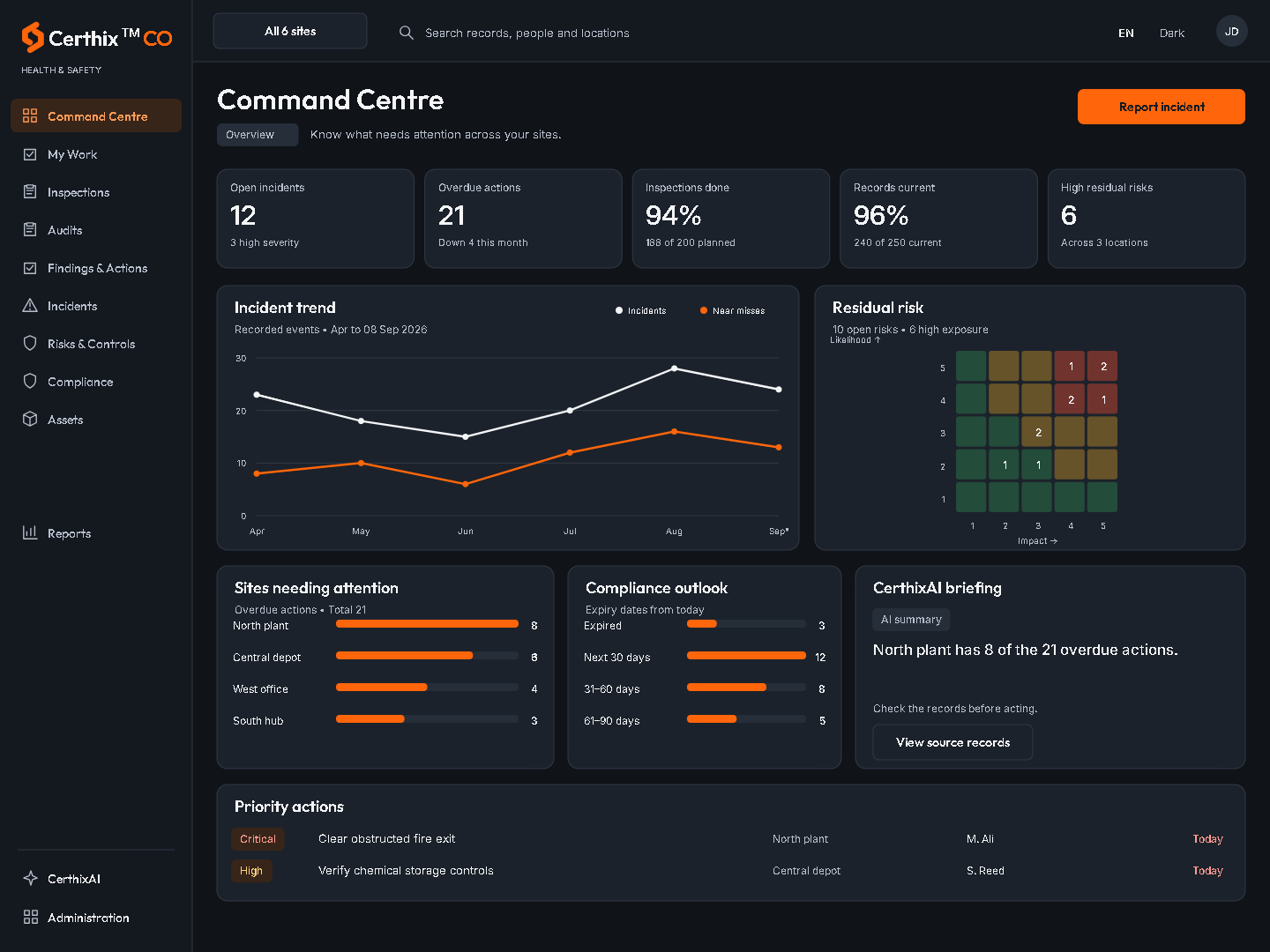Open Command Centre in the sidebar

click(96, 115)
